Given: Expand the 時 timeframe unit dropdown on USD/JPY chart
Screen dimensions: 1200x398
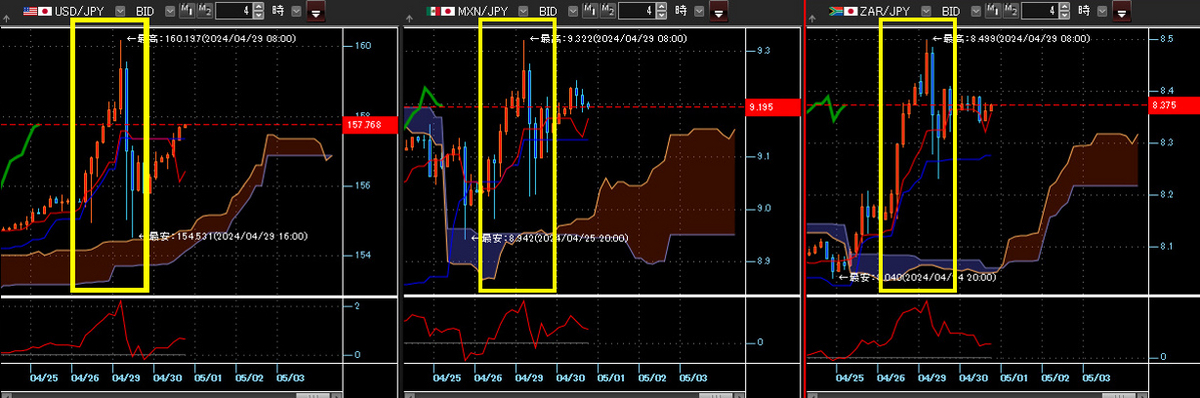Looking at the screenshot, I should (x=296, y=12).
